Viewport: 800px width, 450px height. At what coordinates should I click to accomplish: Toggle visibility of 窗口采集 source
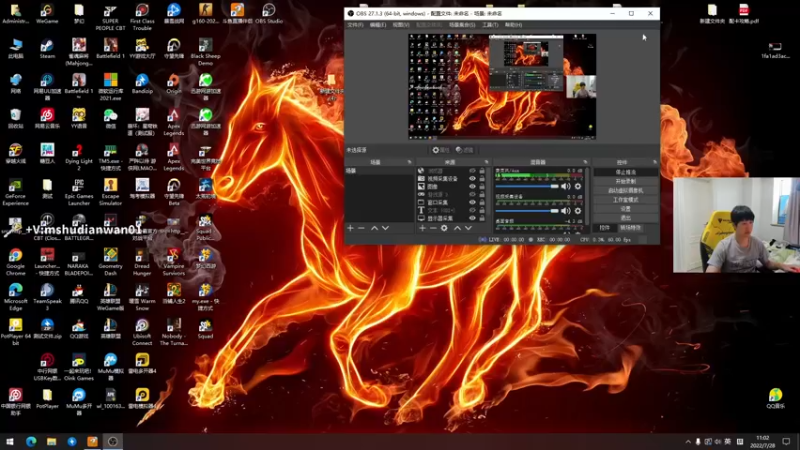tap(472, 202)
